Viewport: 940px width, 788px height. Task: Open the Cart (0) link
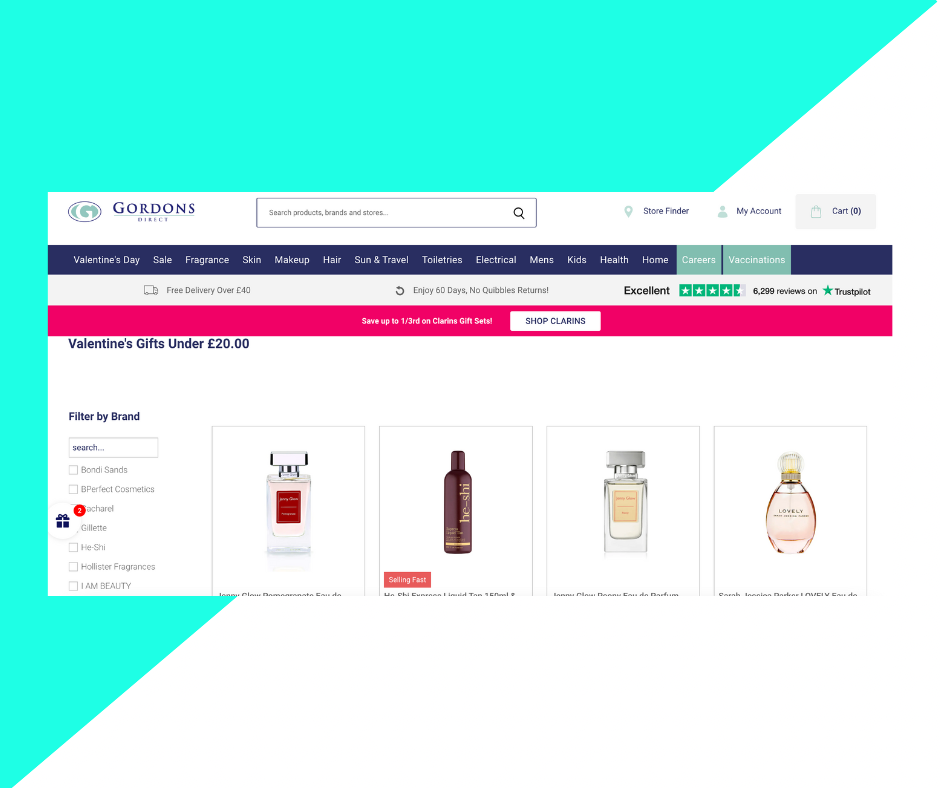click(x=836, y=212)
